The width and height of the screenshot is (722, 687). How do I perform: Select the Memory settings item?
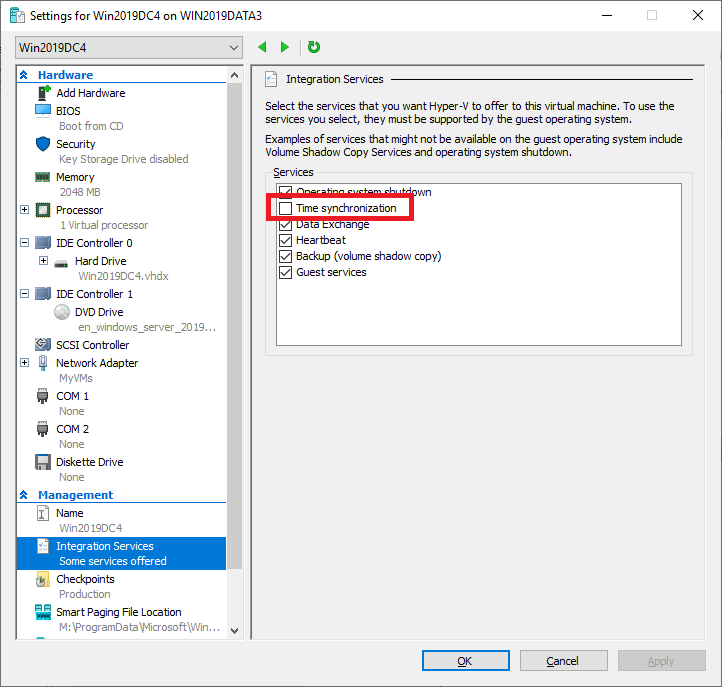pyautogui.click(x=75, y=177)
